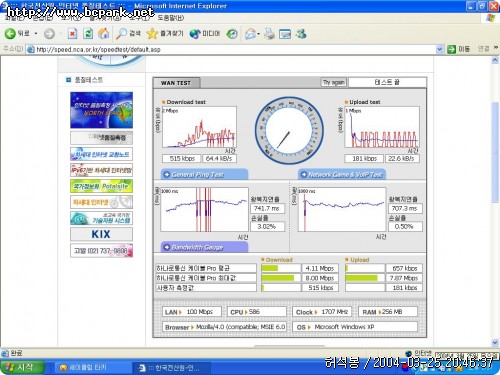Click the Back arrow icon in the toolbar
The image size is (500, 375).
click(x=10, y=33)
